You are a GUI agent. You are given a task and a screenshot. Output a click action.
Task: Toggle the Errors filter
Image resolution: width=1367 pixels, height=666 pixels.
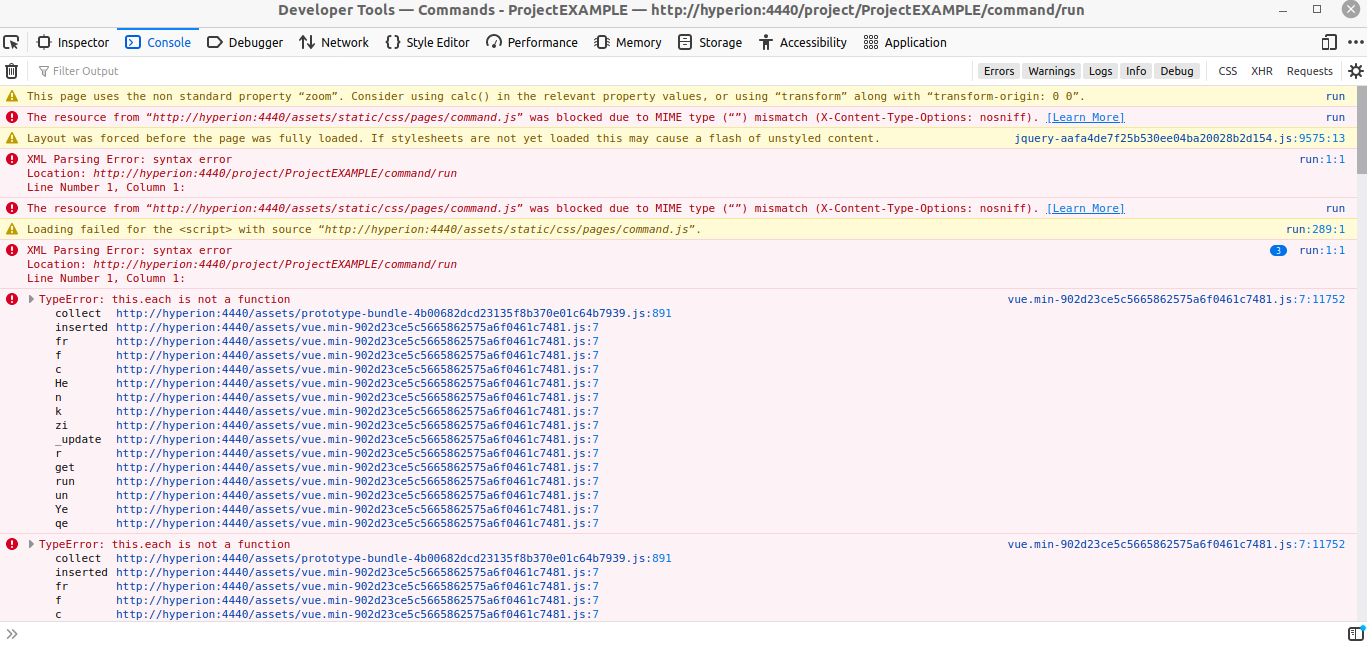coord(999,71)
